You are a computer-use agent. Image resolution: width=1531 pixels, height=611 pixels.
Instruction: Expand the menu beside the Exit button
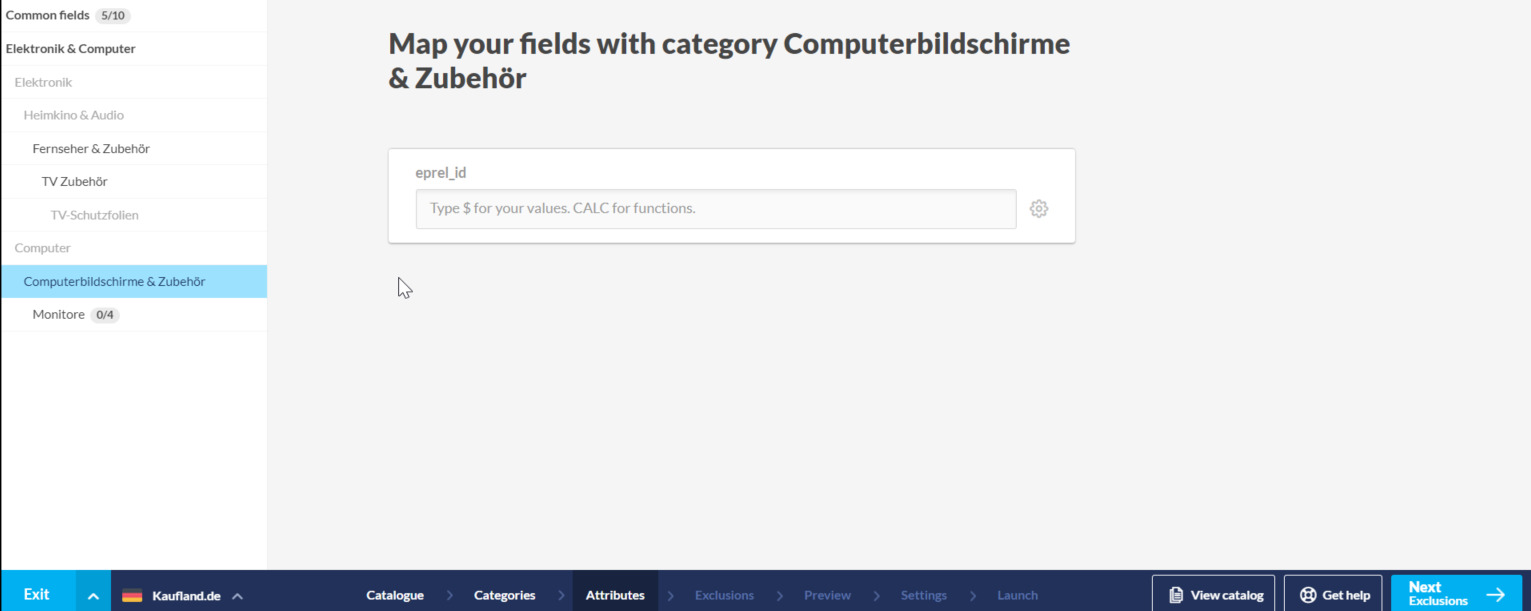[x=93, y=596]
